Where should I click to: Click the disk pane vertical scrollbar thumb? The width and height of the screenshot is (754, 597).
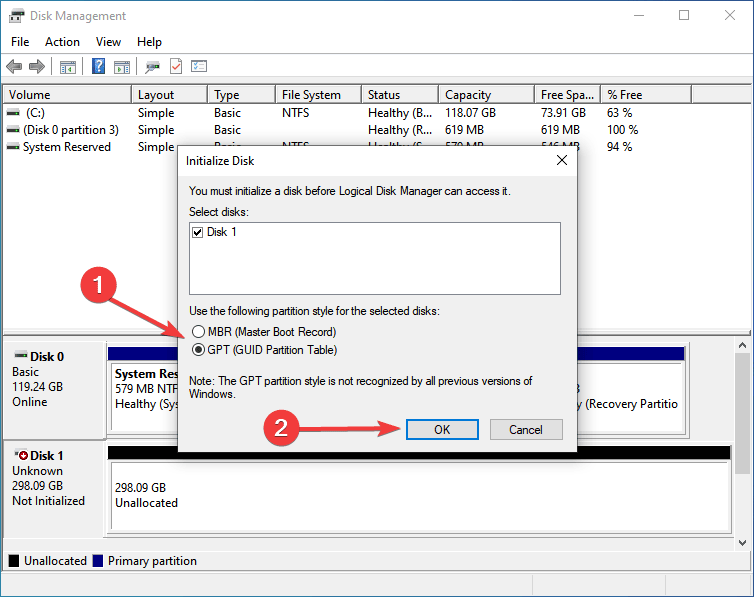742,413
